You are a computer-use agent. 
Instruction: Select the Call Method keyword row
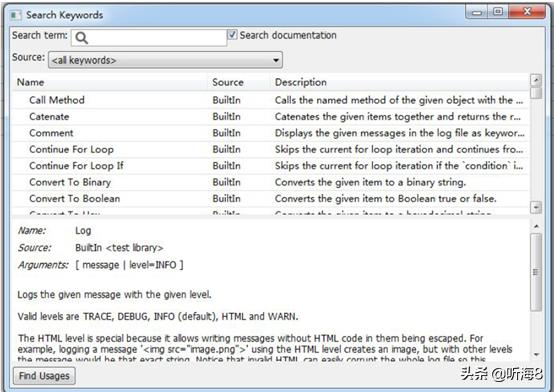(x=270, y=100)
